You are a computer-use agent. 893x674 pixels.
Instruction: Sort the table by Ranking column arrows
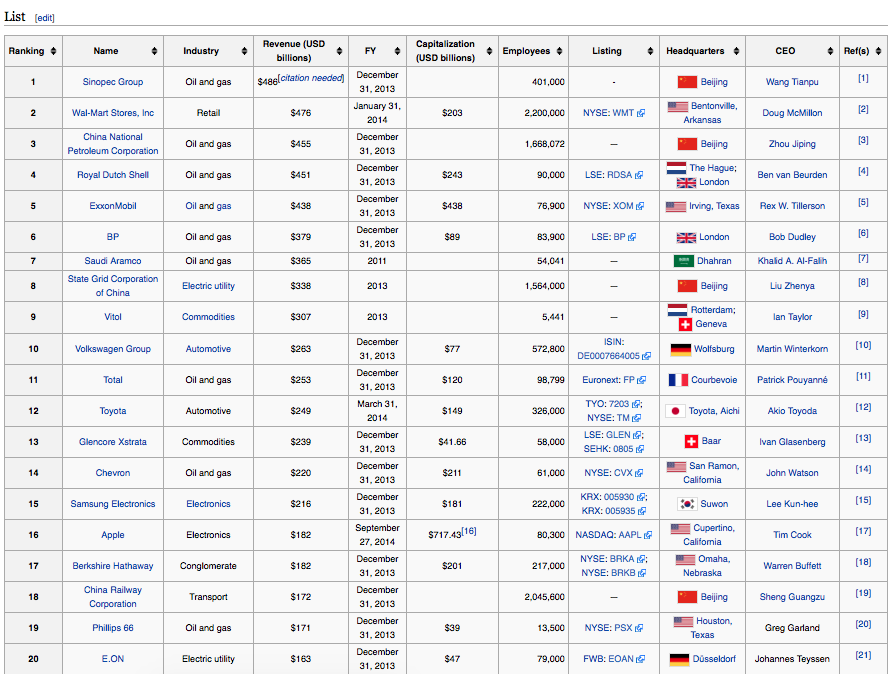click(x=54, y=51)
